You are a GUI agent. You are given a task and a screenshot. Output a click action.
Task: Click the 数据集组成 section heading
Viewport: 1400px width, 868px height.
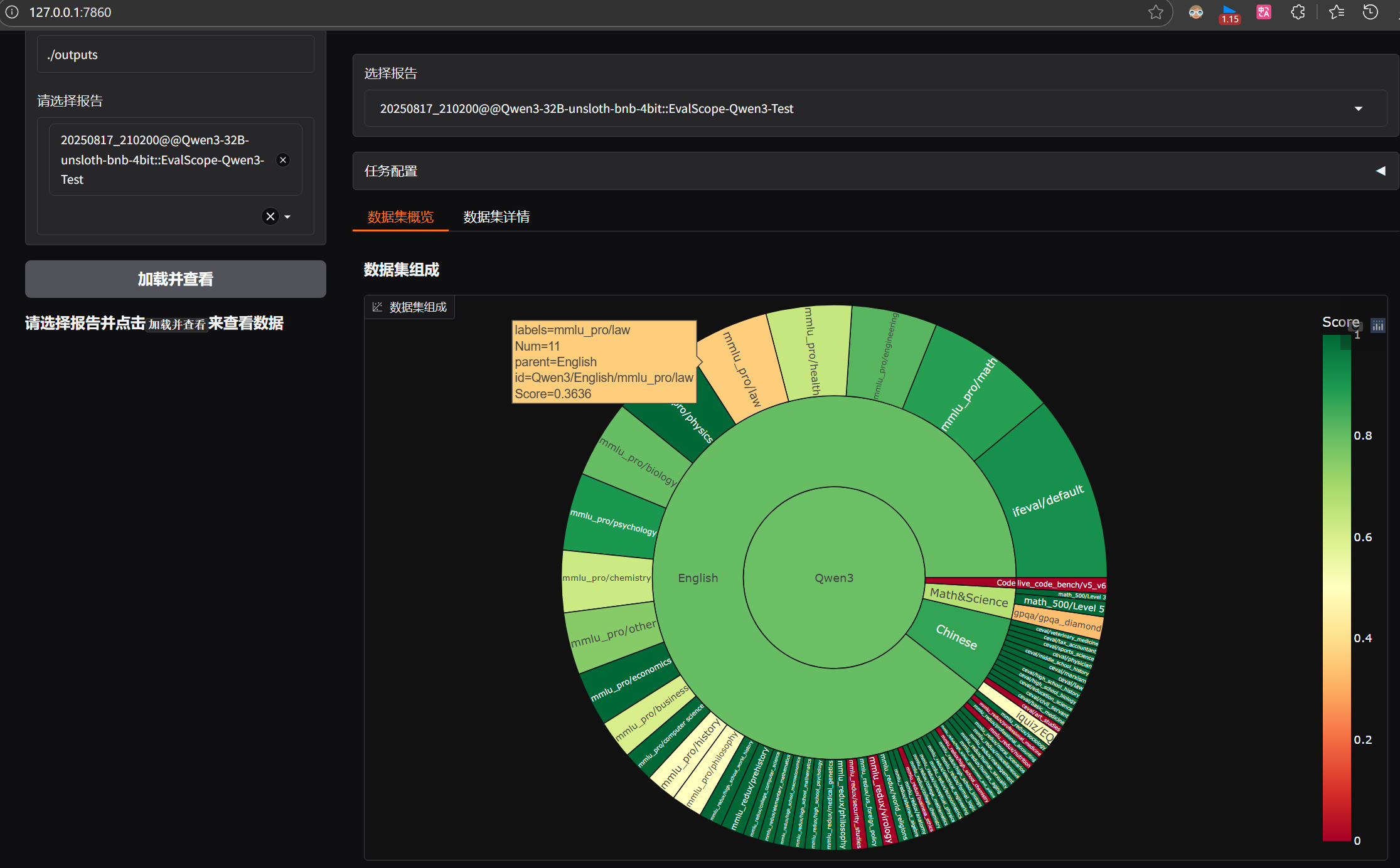(x=402, y=270)
